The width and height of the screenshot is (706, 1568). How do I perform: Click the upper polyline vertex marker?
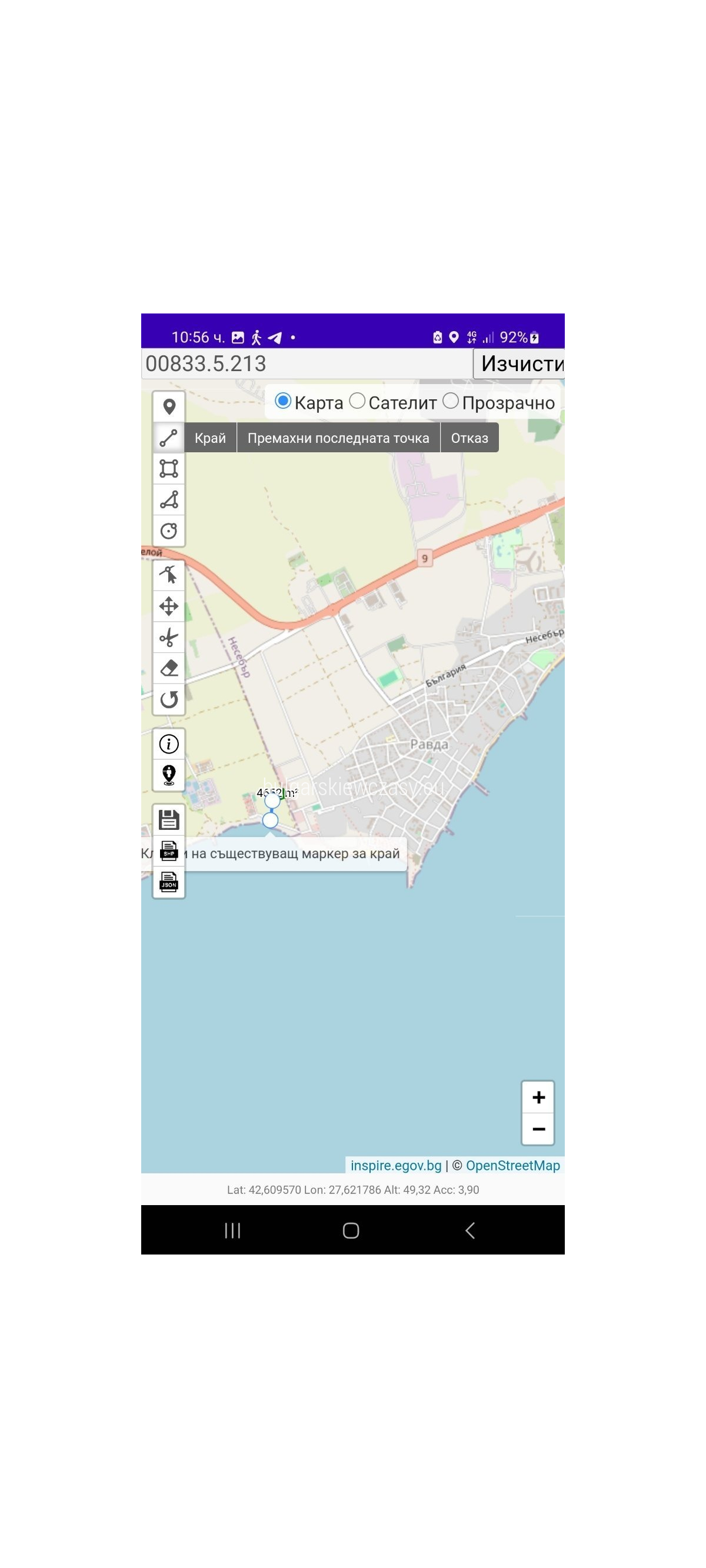[272, 800]
